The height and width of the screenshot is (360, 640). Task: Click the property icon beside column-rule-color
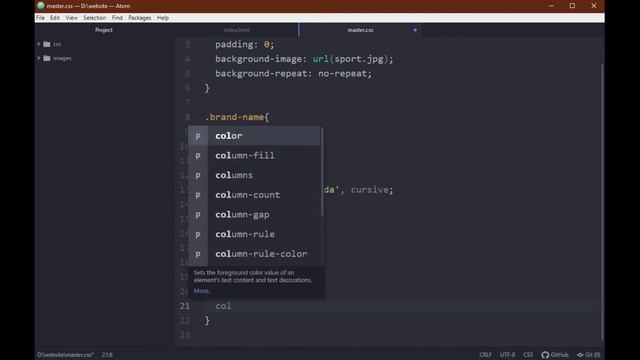coord(198,254)
